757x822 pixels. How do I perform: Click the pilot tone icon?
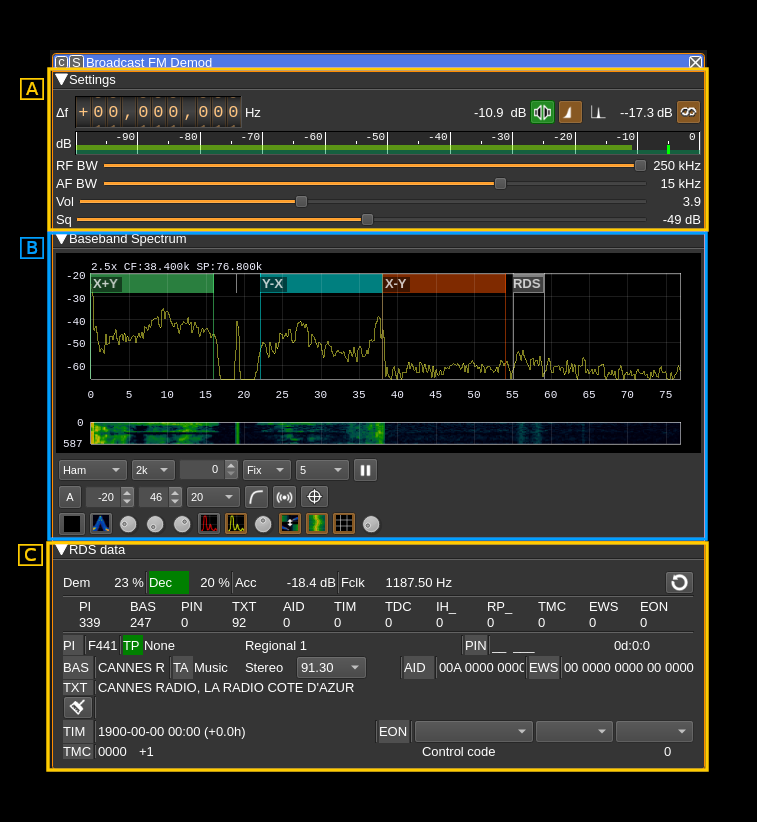tap(598, 112)
